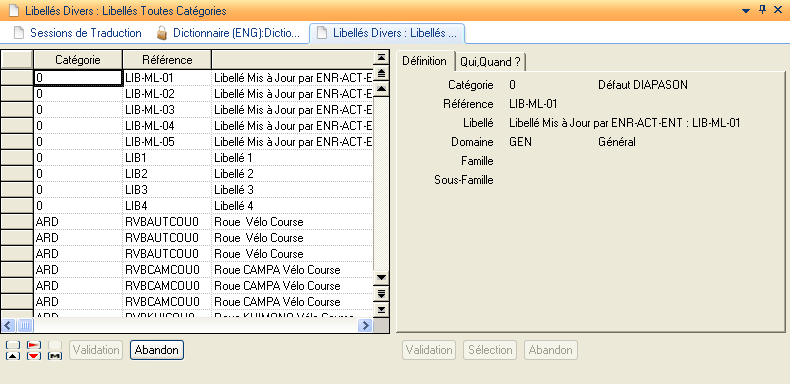This screenshot has height=384, width=790.
Task: Jump to last row with bottom-most scroll button
Action: [381, 309]
